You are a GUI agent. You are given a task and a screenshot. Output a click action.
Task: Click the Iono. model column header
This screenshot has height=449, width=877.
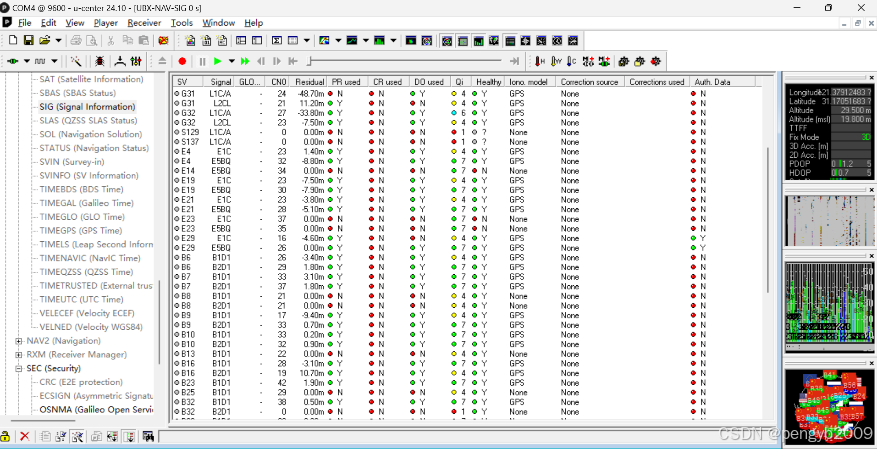point(531,82)
